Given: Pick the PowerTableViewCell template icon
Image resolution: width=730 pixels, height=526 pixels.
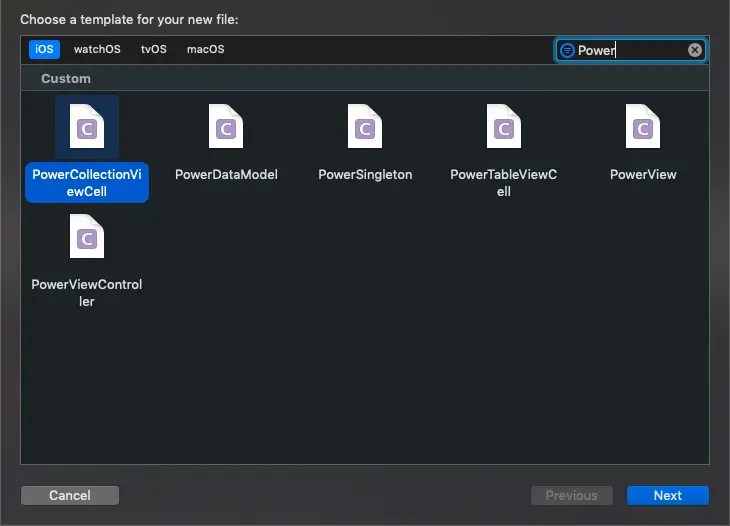Looking at the screenshot, I should tap(504, 126).
